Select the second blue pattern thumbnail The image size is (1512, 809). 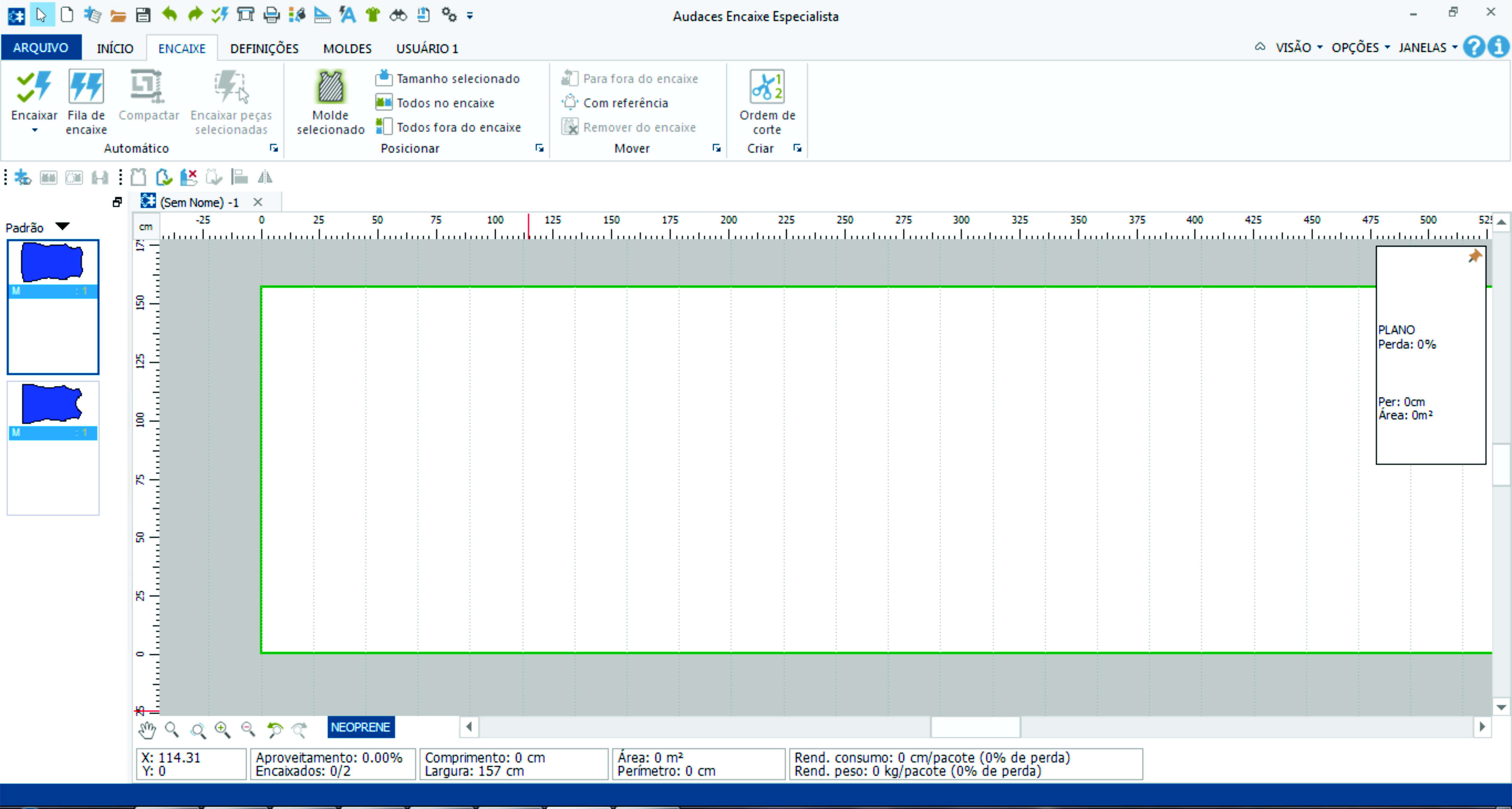tap(53, 448)
